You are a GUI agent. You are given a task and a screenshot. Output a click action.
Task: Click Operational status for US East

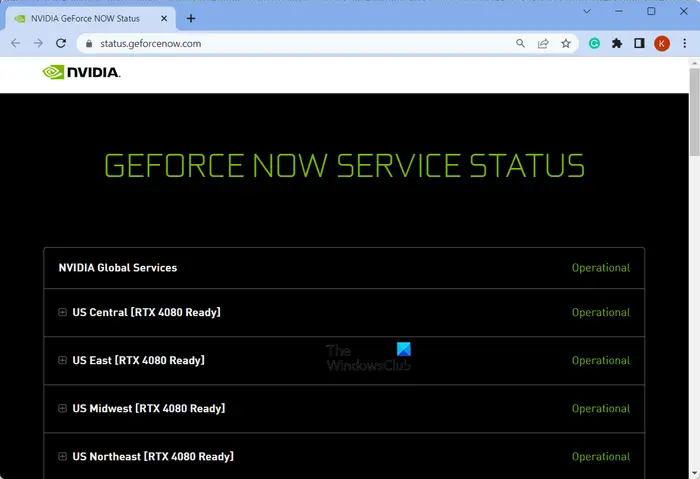click(x=601, y=361)
